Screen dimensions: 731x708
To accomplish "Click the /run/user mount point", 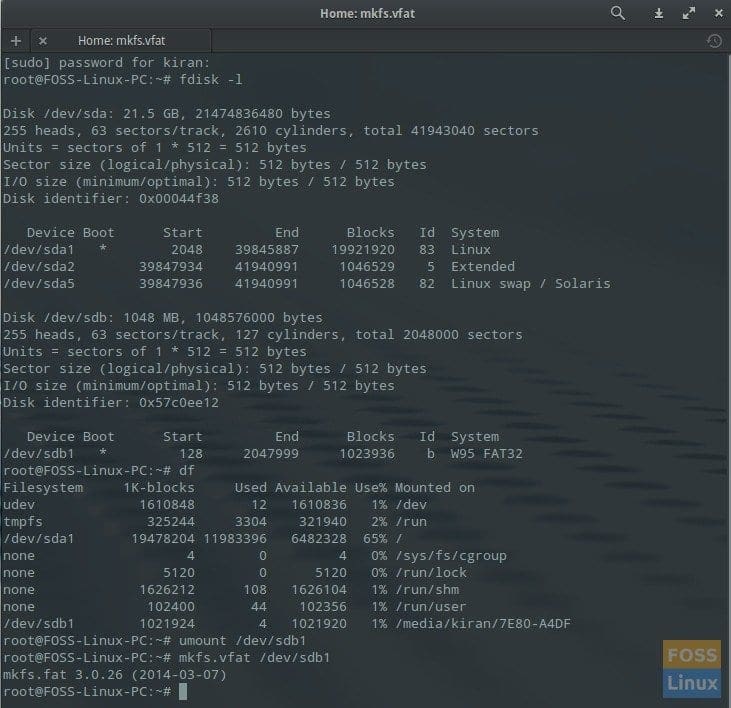I will (x=430, y=607).
